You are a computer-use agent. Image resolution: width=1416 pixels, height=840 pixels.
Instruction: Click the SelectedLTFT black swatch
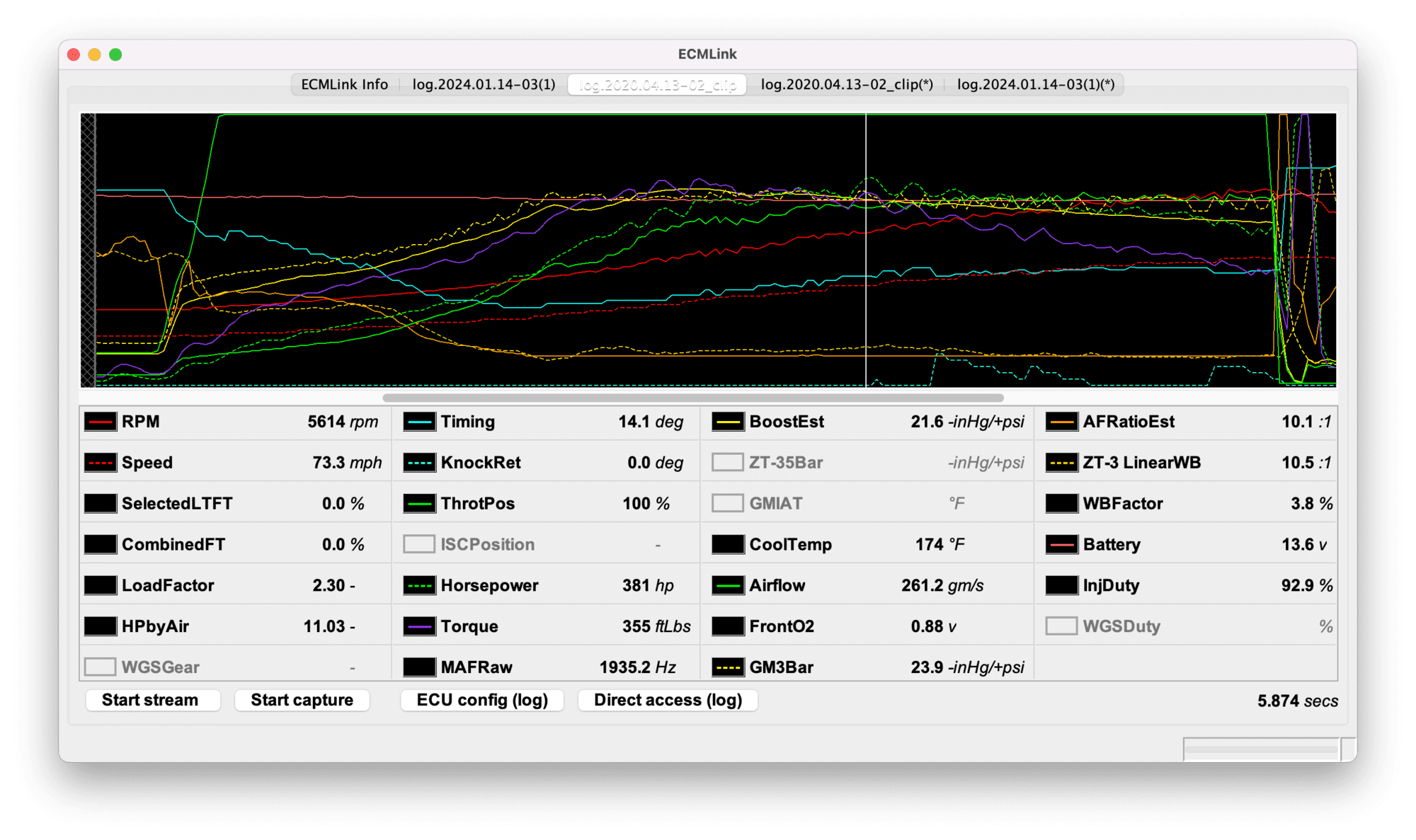100,504
